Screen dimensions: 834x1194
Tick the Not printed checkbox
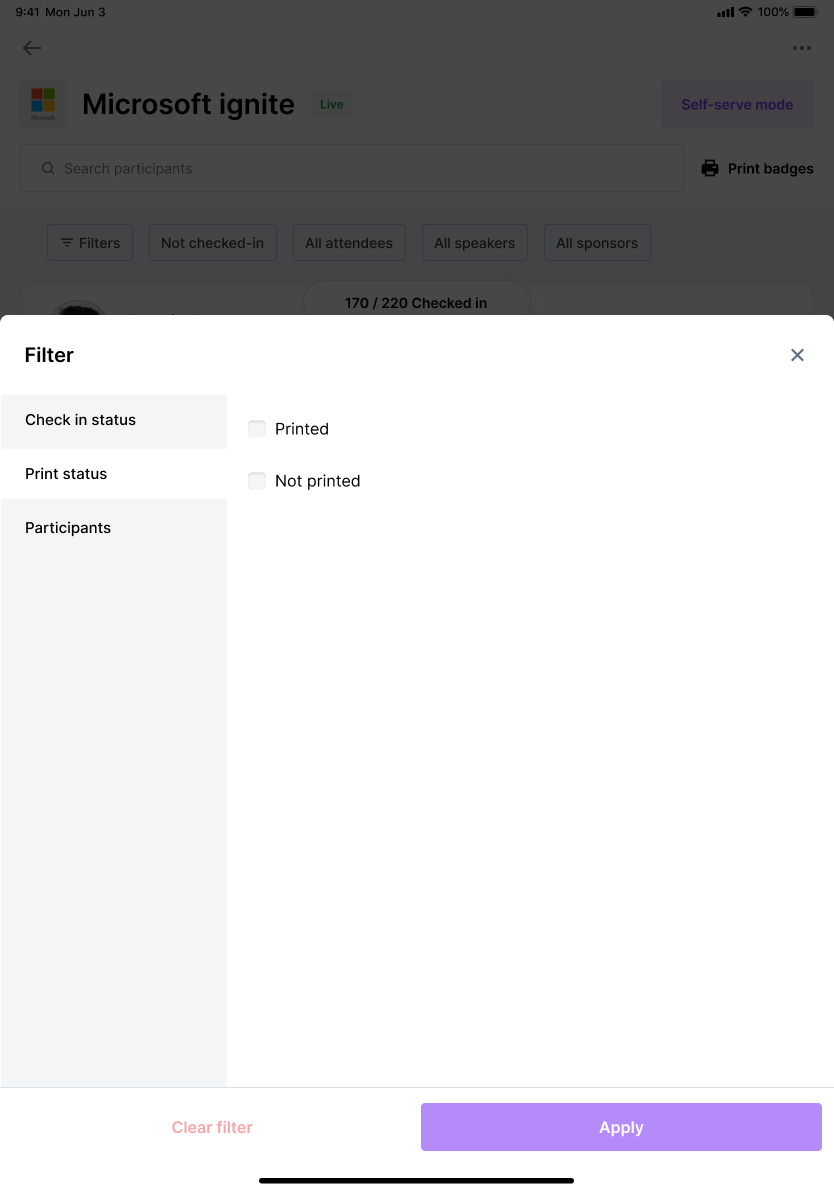257,480
